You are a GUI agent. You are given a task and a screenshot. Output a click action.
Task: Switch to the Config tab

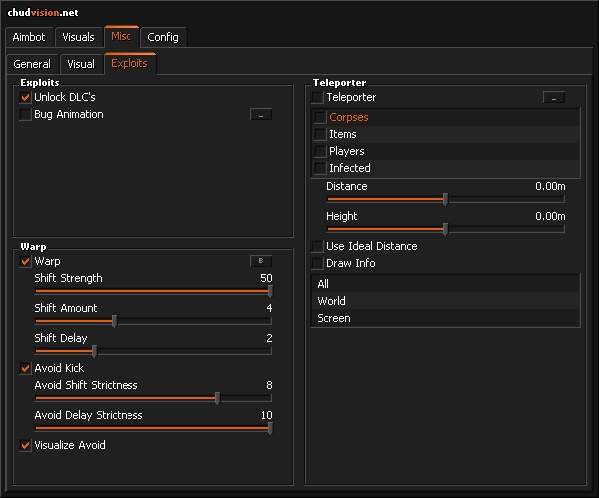pyautogui.click(x=163, y=37)
